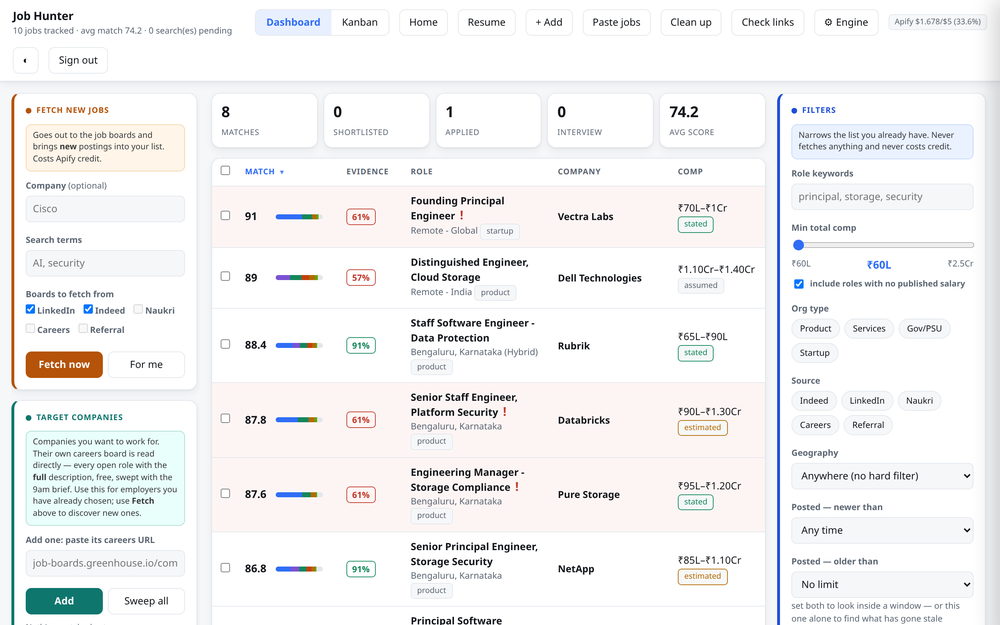Select the Databricks row checkbox
Viewport: 1000px width, 625px height.
(x=225, y=418)
